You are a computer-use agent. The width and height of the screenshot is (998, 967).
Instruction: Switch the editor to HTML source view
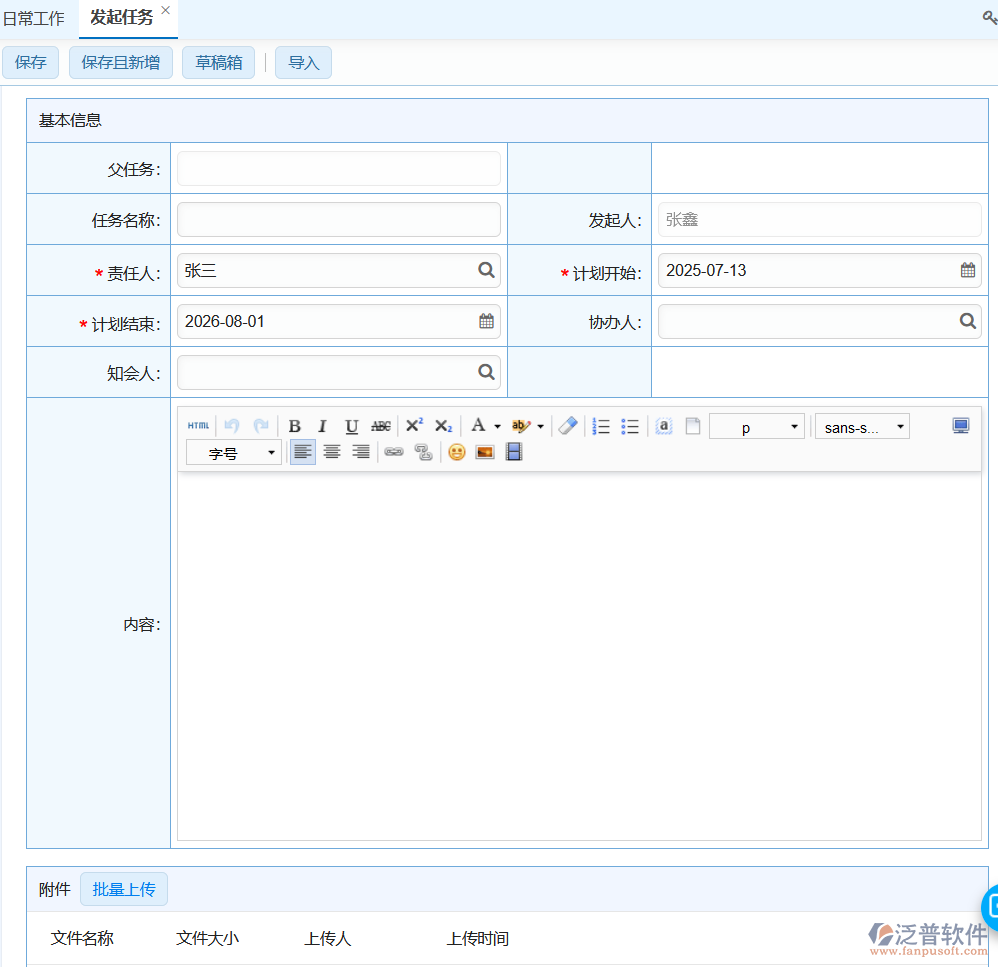(198, 426)
